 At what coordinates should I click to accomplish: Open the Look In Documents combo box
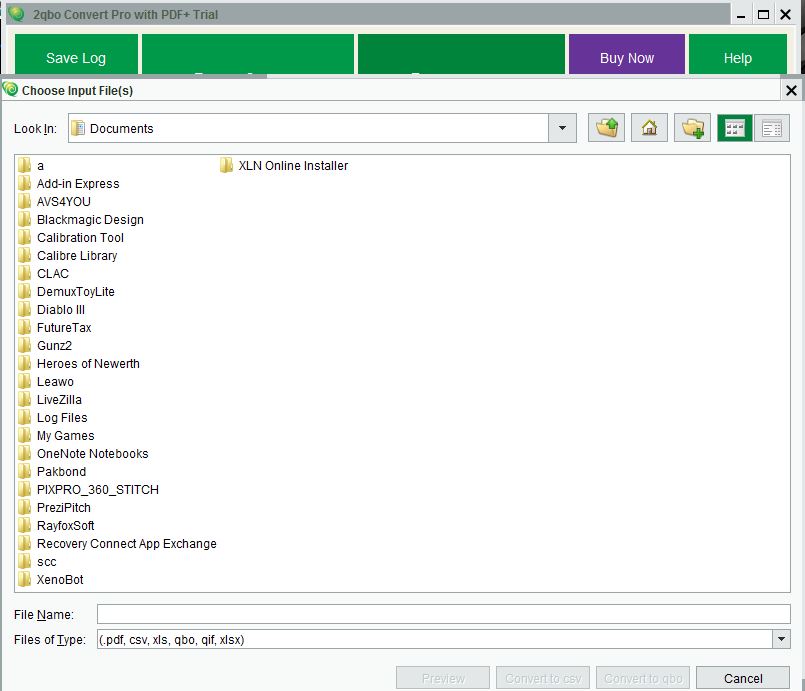(322, 128)
